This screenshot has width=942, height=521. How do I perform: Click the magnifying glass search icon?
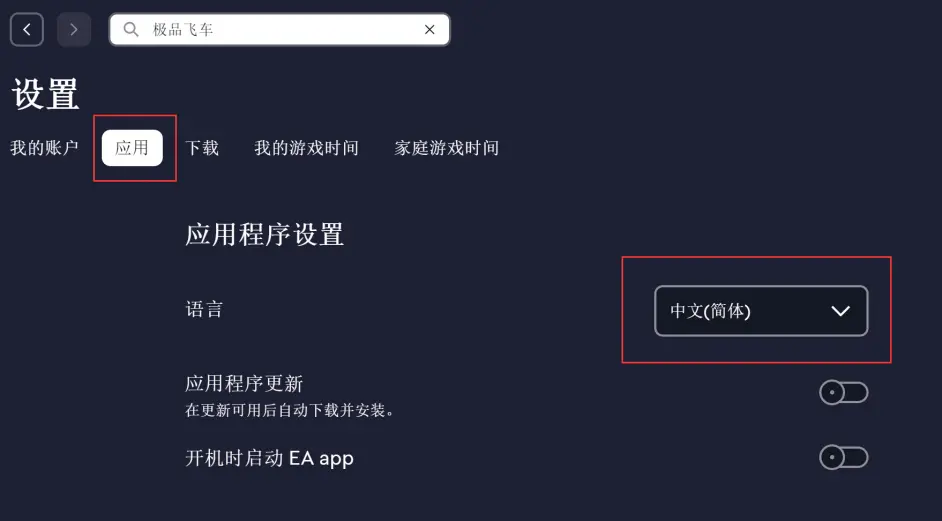pos(131,29)
